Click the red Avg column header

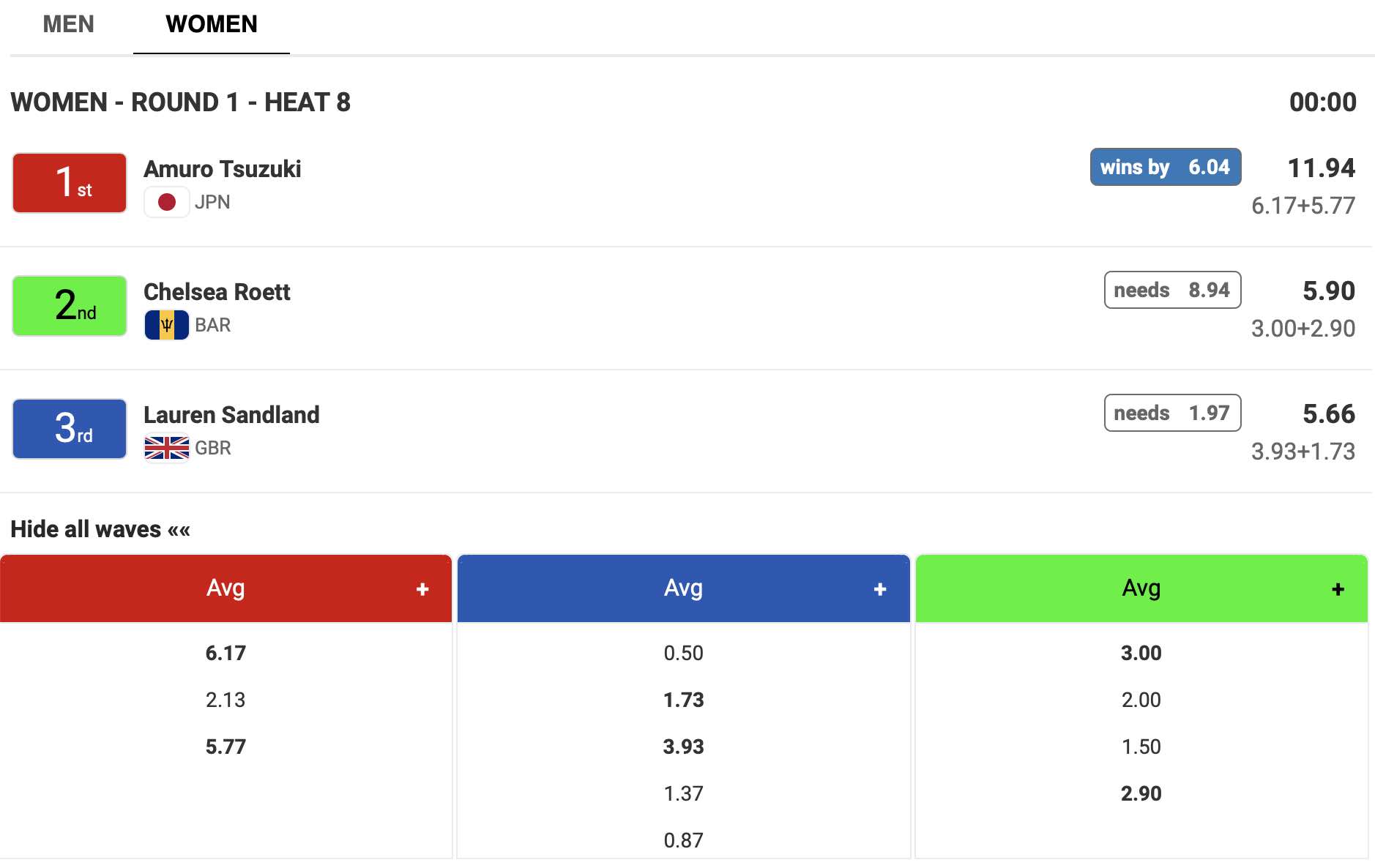(x=226, y=588)
